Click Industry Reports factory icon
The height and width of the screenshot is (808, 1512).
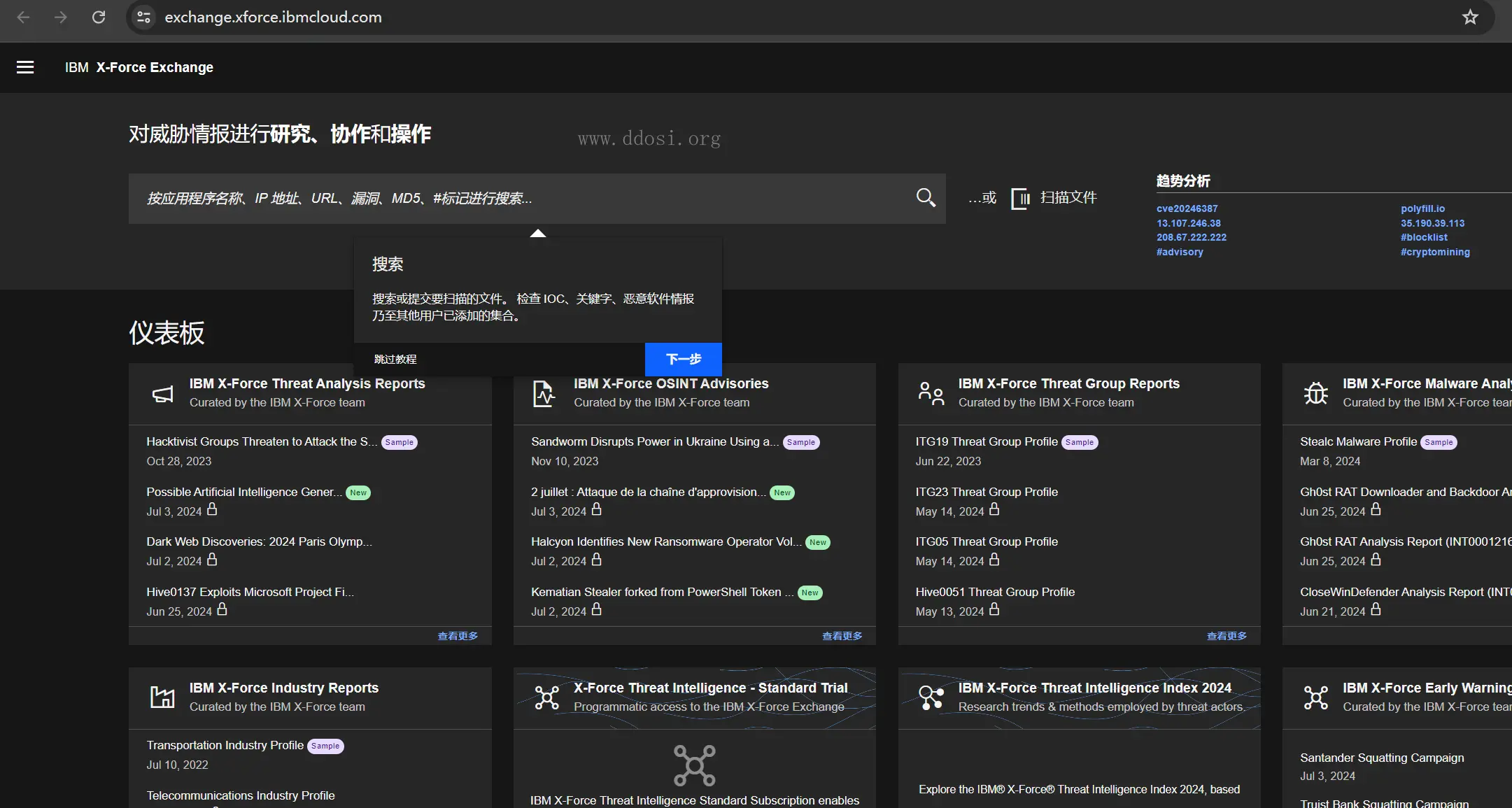tap(163, 697)
